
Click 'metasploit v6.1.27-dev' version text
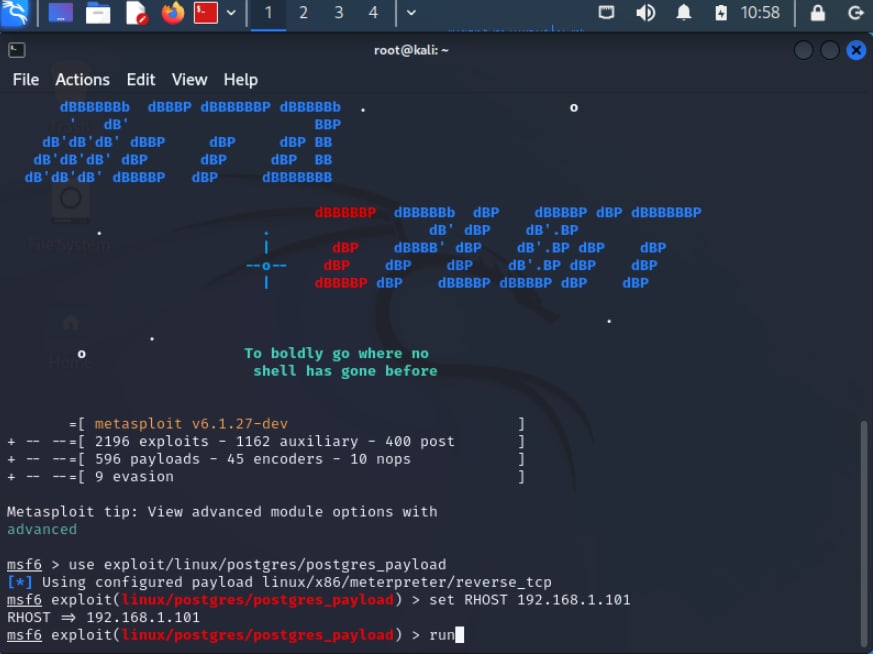pos(191,424)
